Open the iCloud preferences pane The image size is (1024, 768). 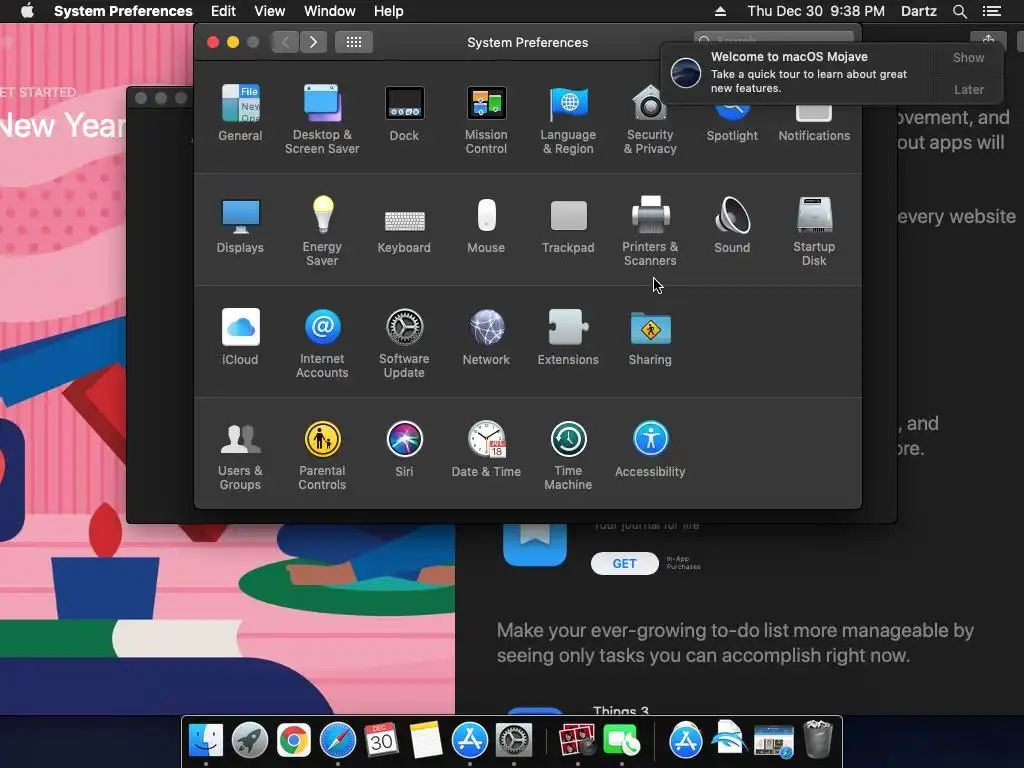point(240,337)
